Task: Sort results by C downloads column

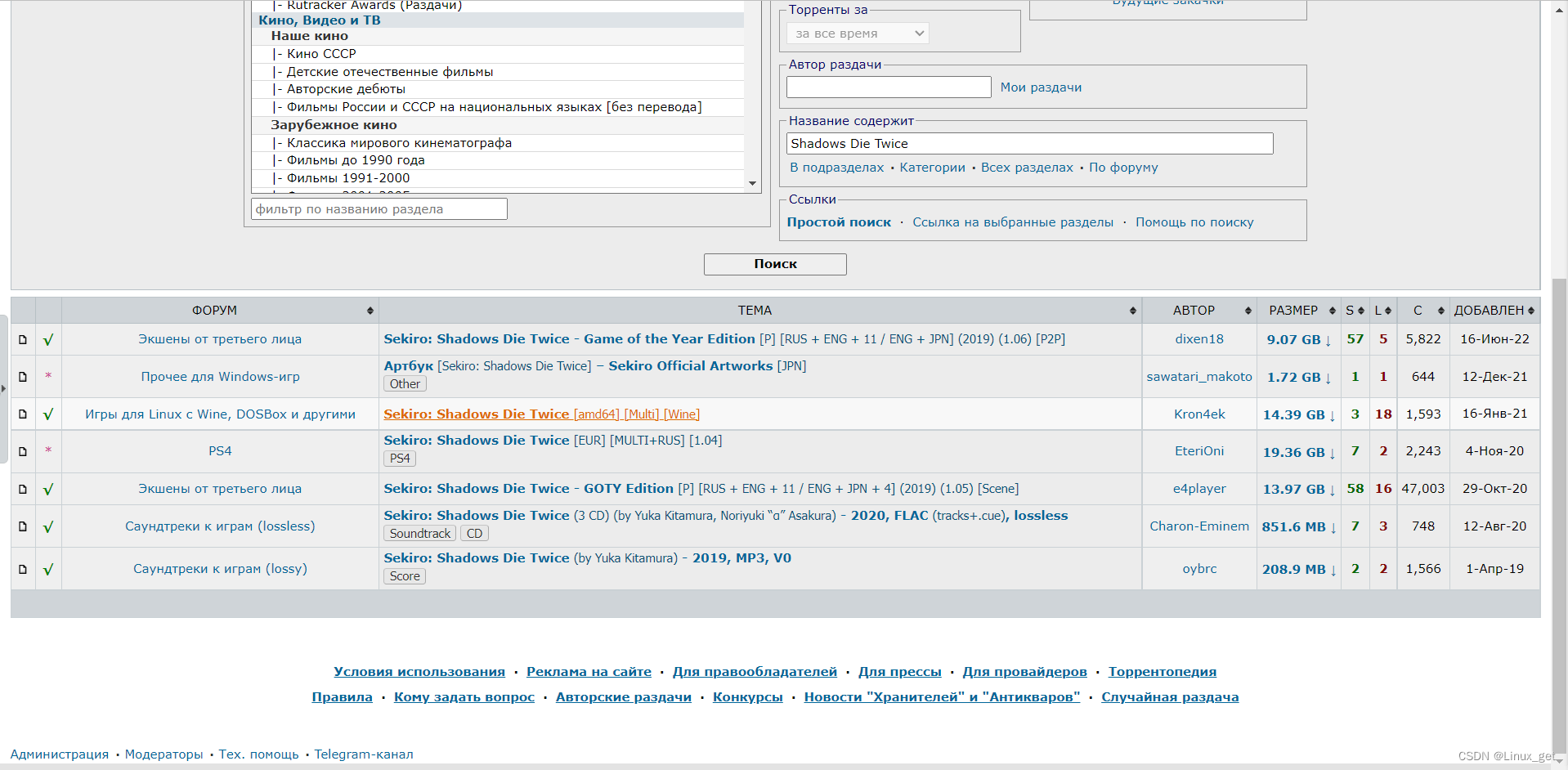Action: coord(1423,311)
